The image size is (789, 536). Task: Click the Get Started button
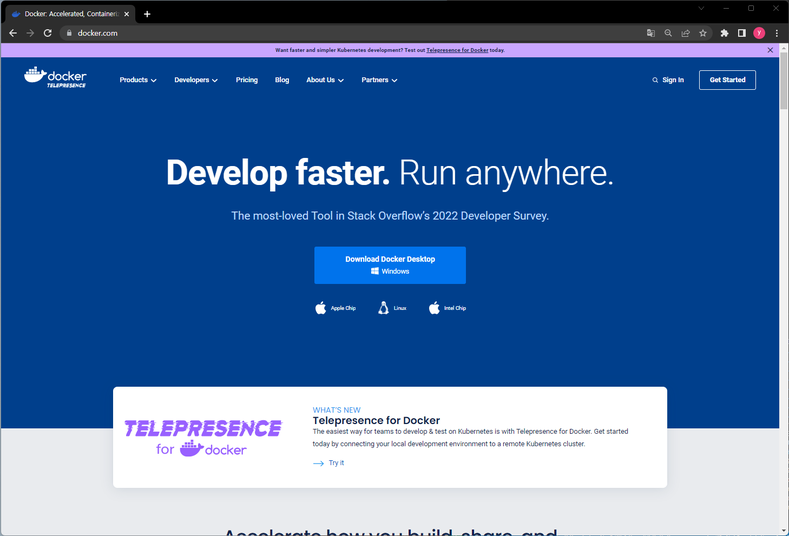pyautogui.click(x=727, y=80)
